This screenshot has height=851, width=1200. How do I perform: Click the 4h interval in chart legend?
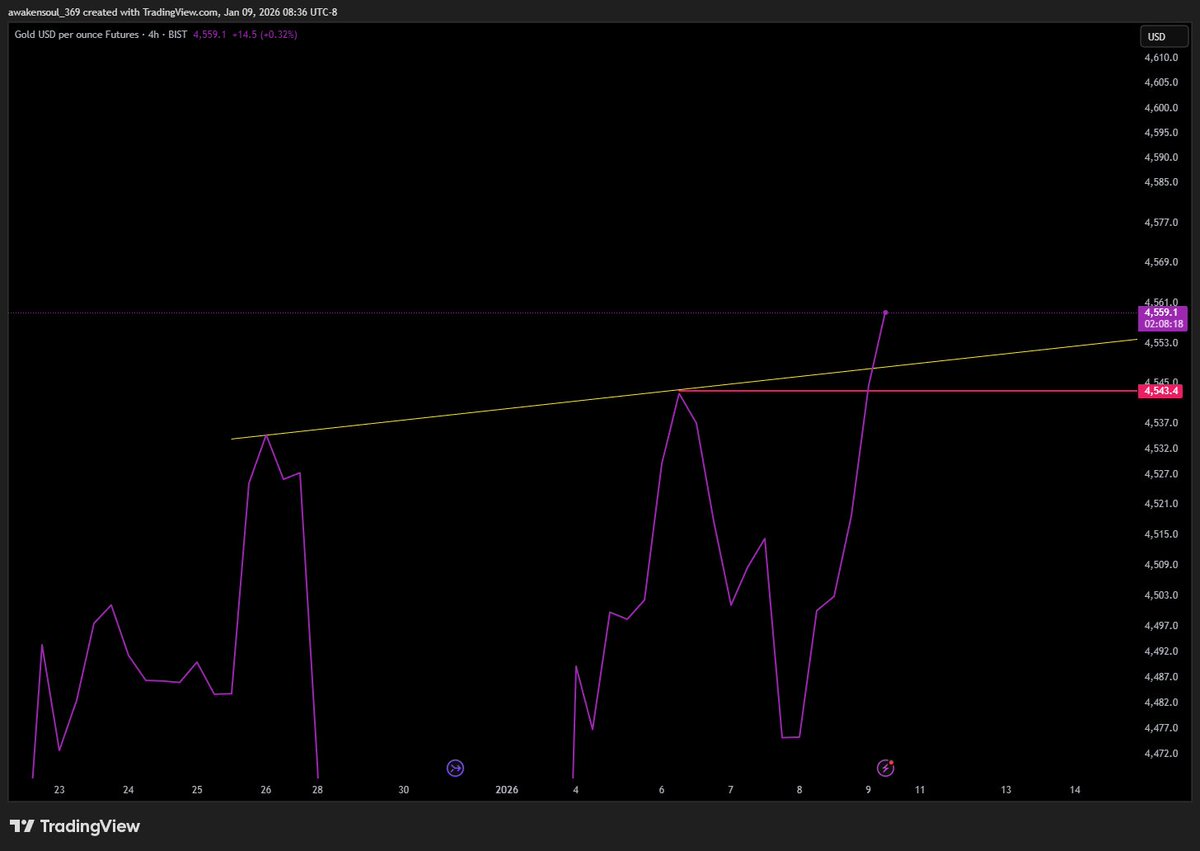tap(153, 34)
